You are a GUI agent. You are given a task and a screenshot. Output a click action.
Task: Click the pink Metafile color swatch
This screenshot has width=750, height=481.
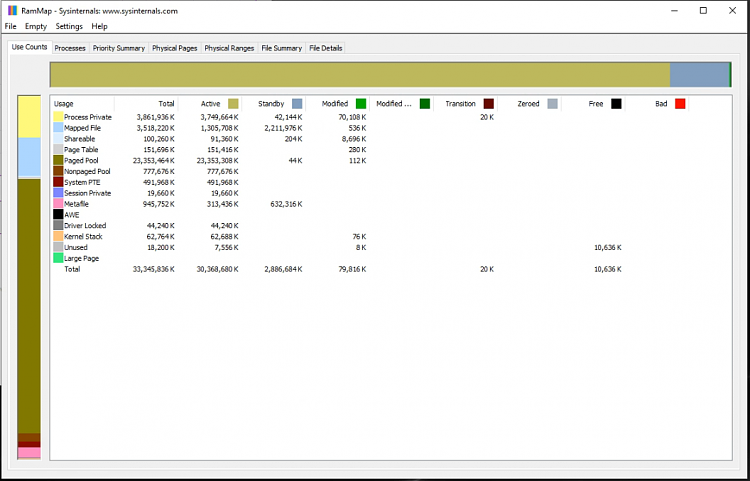click(x=58, y=204)
